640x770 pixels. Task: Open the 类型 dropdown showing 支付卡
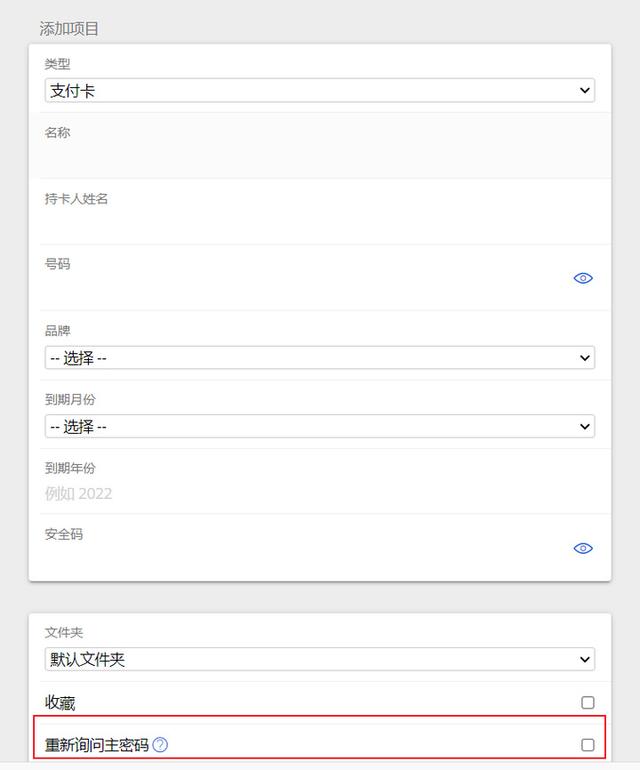point(320,90)
